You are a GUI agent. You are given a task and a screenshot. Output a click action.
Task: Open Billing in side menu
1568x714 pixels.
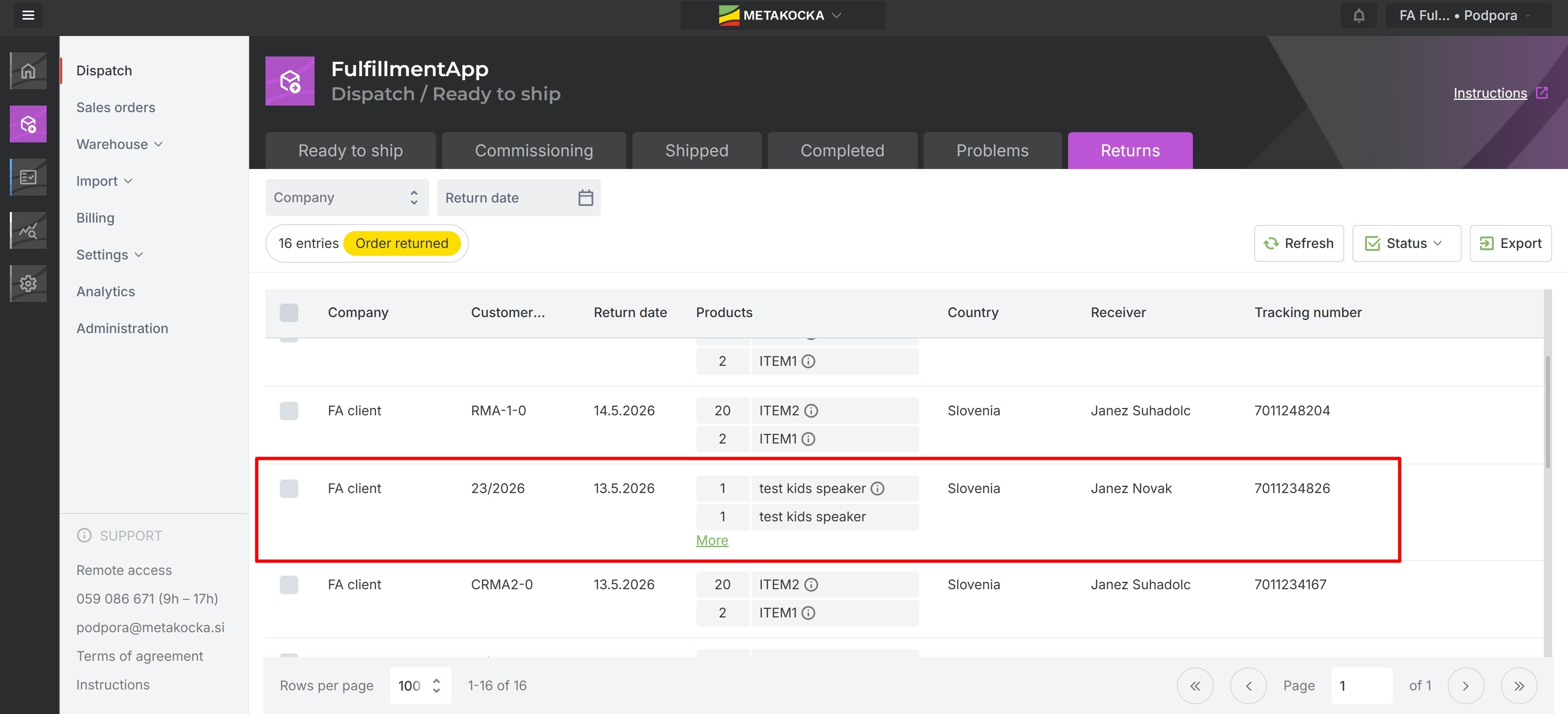(95, 218)
